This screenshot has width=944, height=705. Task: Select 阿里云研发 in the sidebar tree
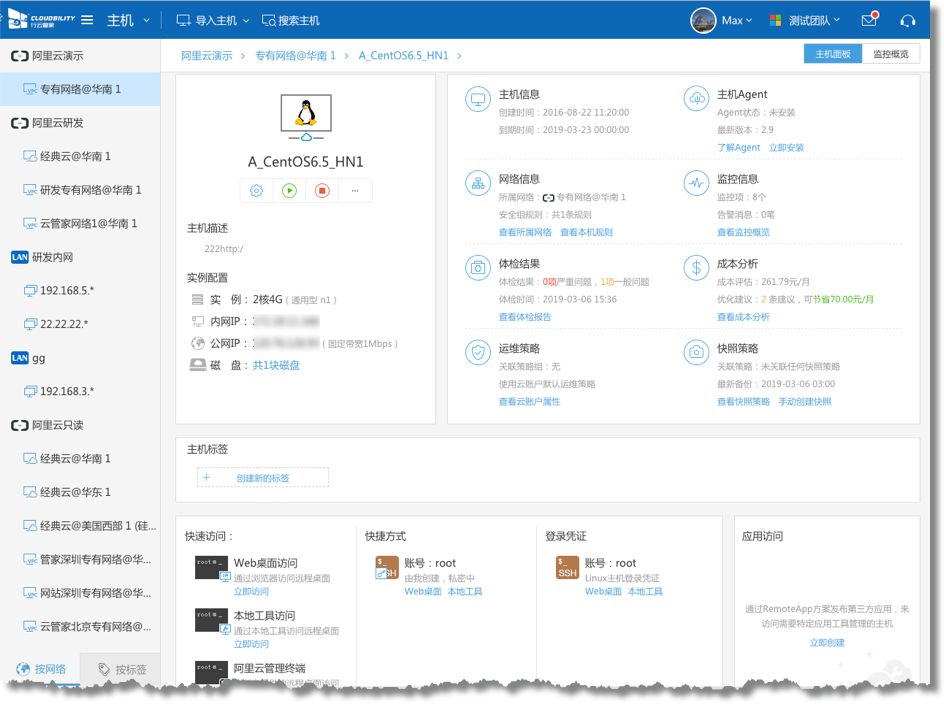click(80, 123)
